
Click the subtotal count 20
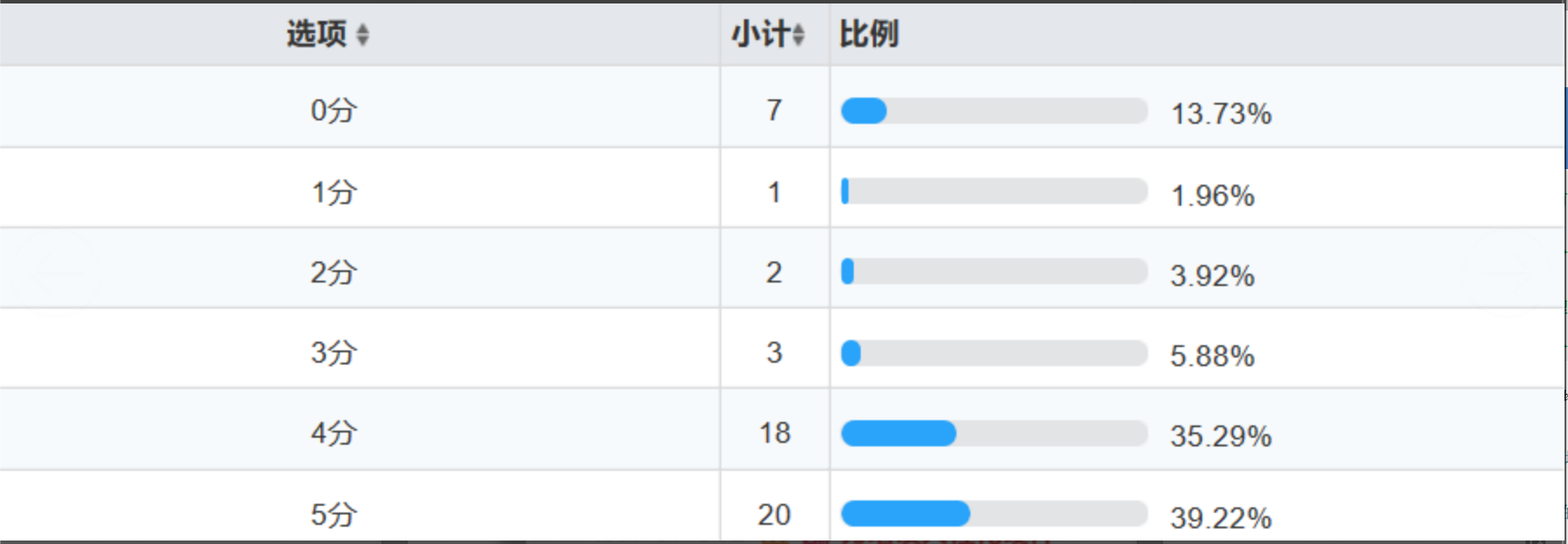click(x=774, y=514)
